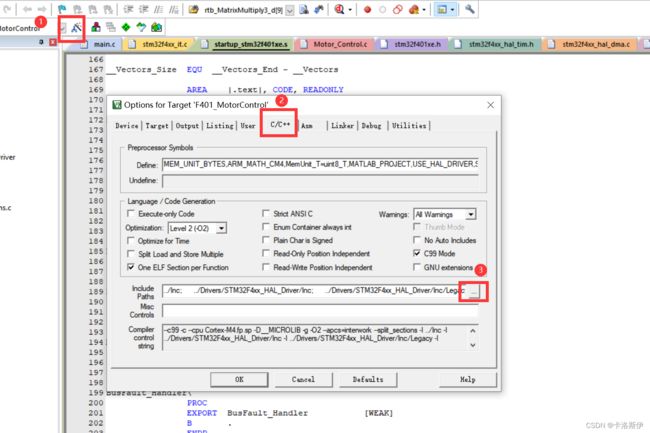The height and width of the screenshot is (433, 650).
Task: Switch to Linker tab
Action: (342, 126)
